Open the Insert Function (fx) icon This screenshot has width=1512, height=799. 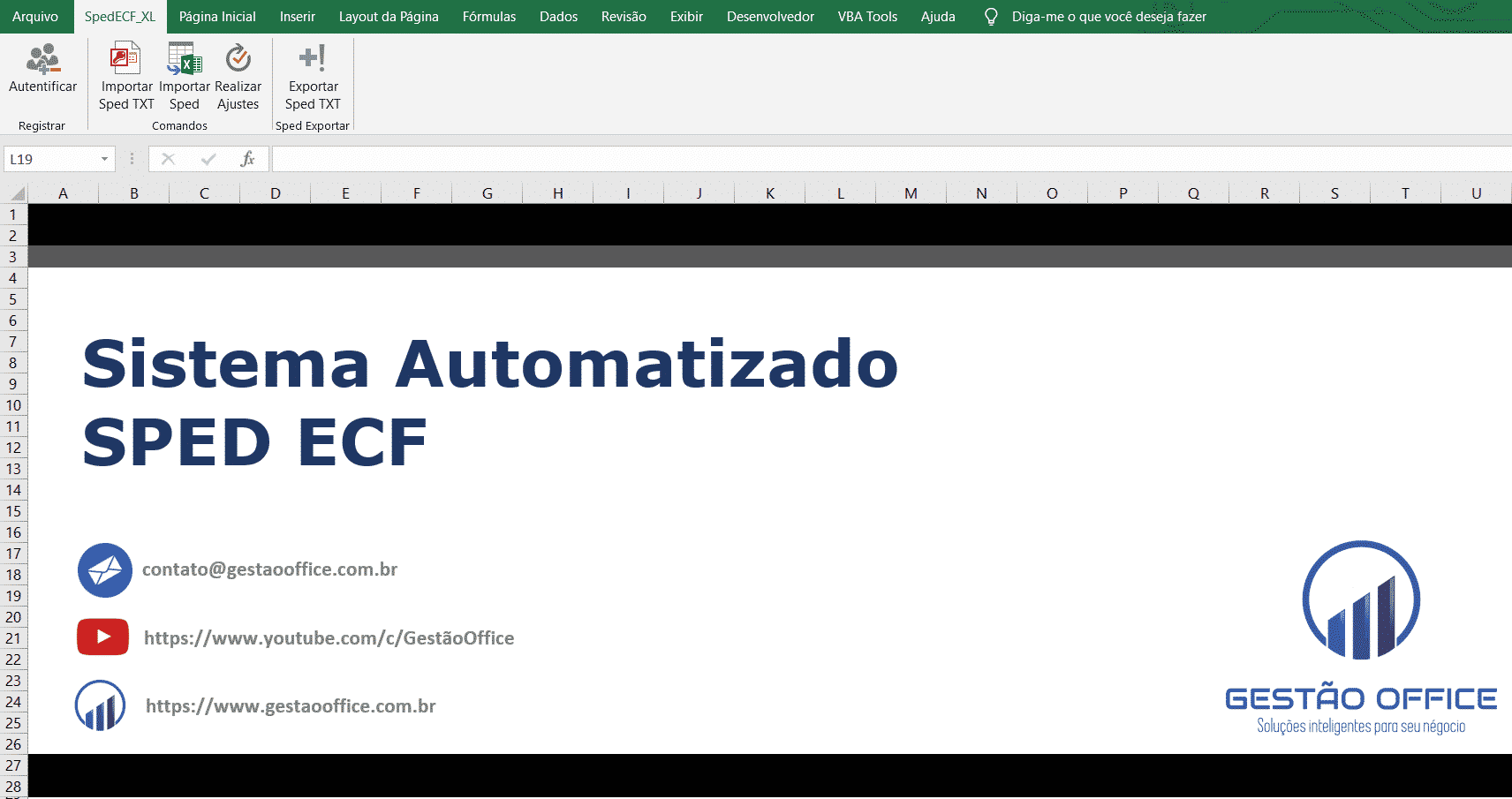[248, 159]
